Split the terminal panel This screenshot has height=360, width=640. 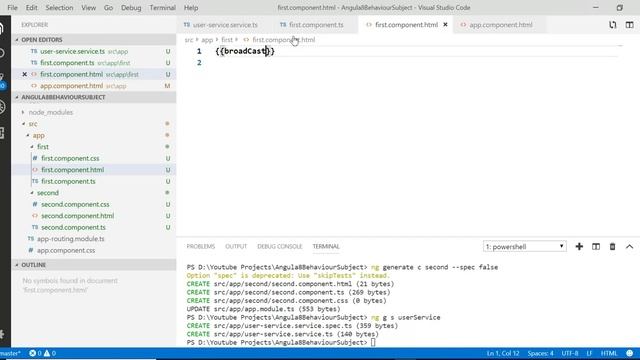[x=596, y=247]
